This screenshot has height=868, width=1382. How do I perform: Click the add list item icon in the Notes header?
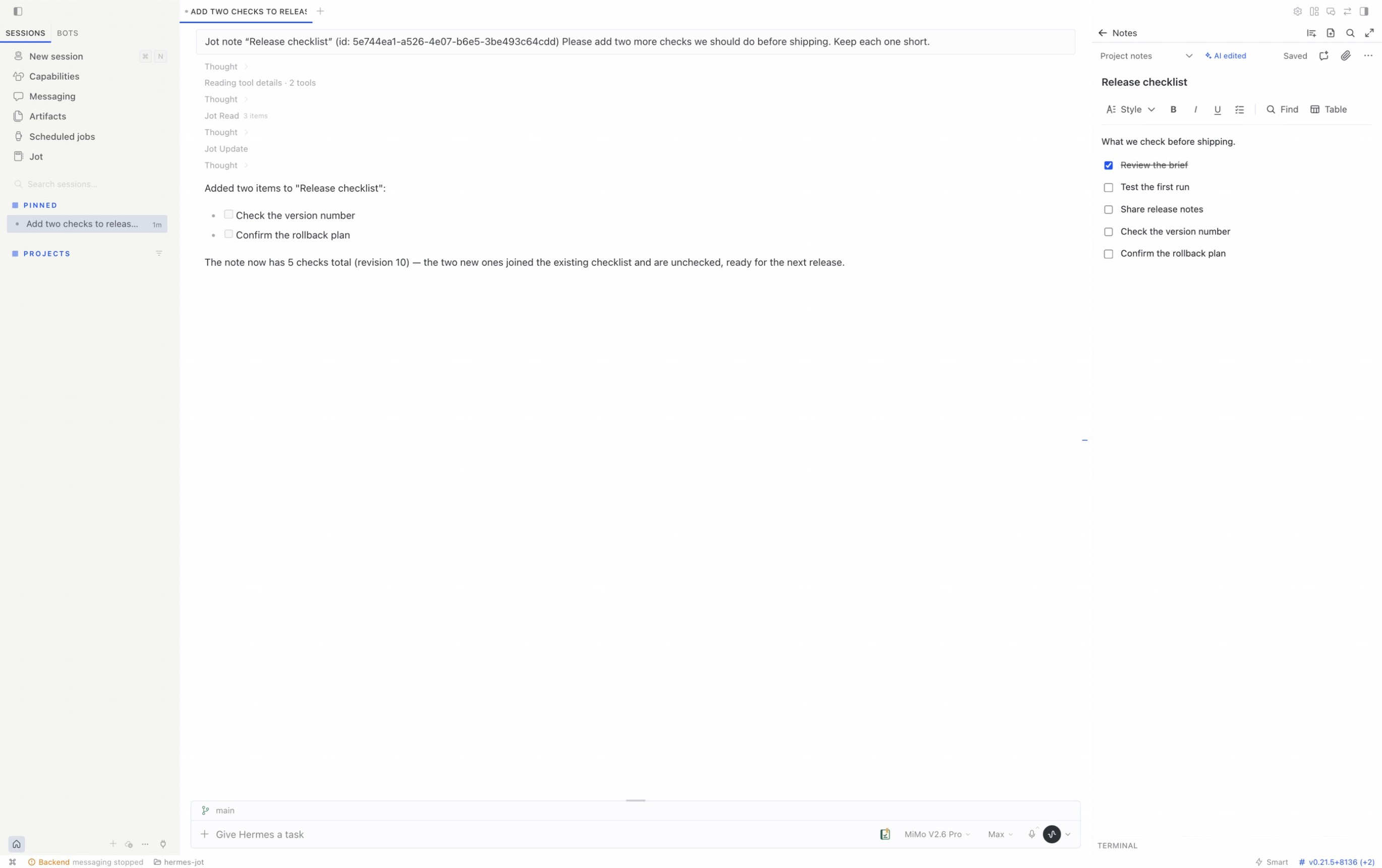point(1311,33)
